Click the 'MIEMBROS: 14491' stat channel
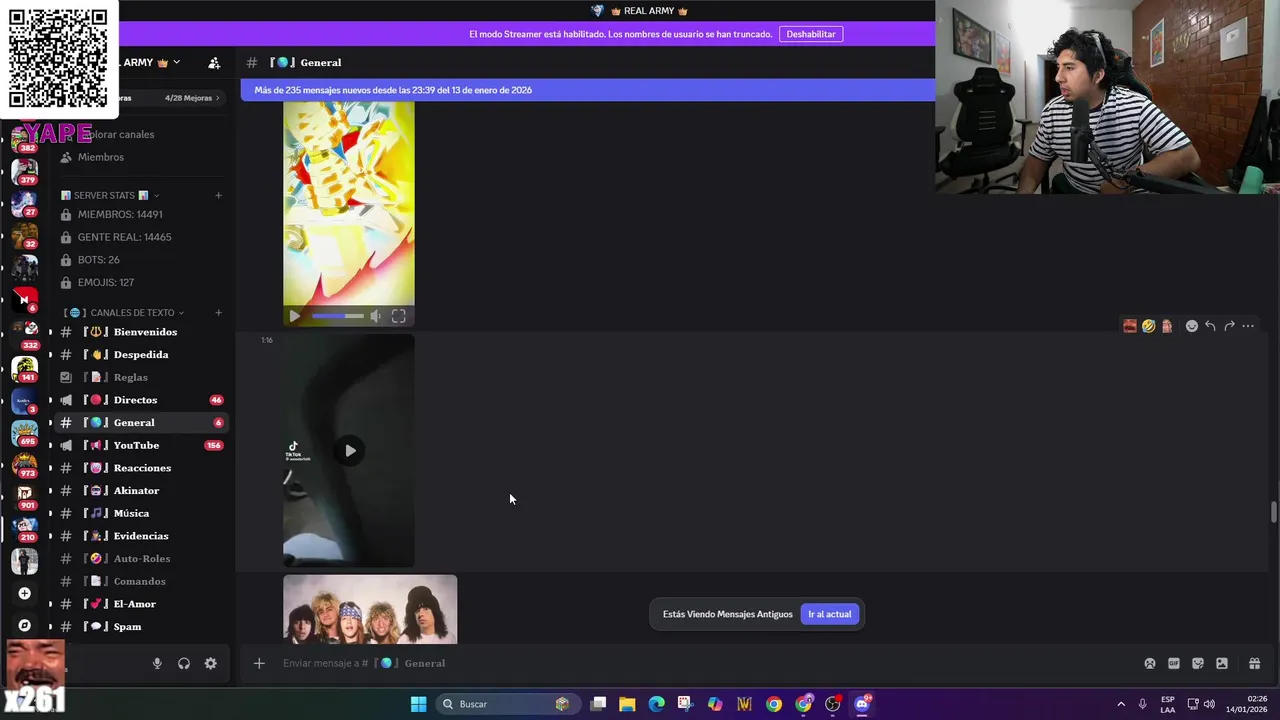Image resolution: width=1280 pixels, height=720 pixels. point(141,214)
